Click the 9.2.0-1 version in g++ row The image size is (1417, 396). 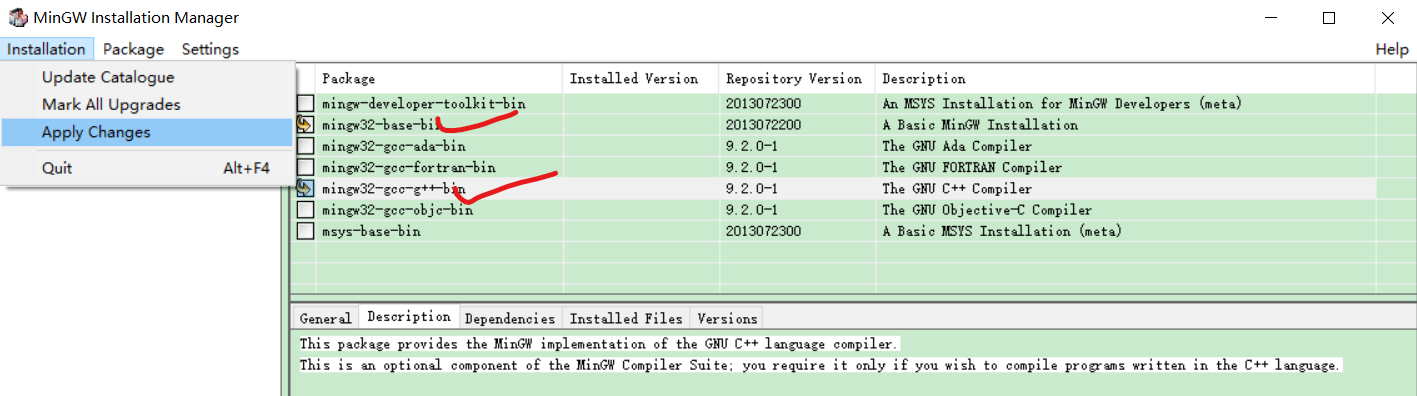point(752,188)
